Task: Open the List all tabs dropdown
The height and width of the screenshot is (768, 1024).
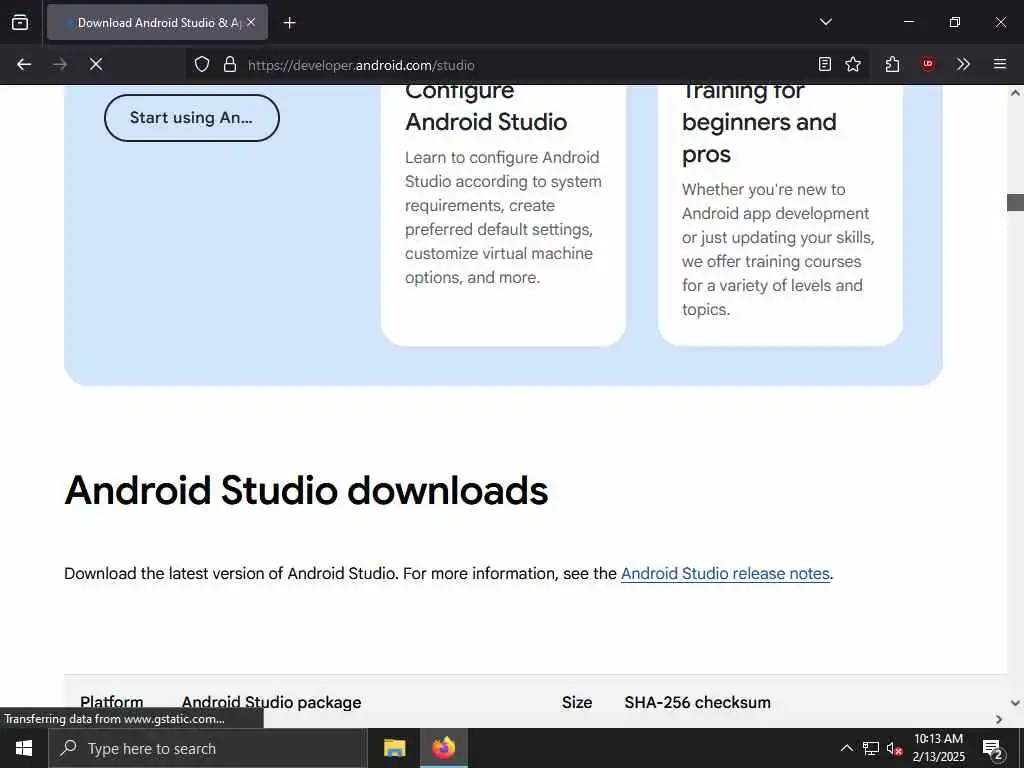Action: tap(825, 22)
